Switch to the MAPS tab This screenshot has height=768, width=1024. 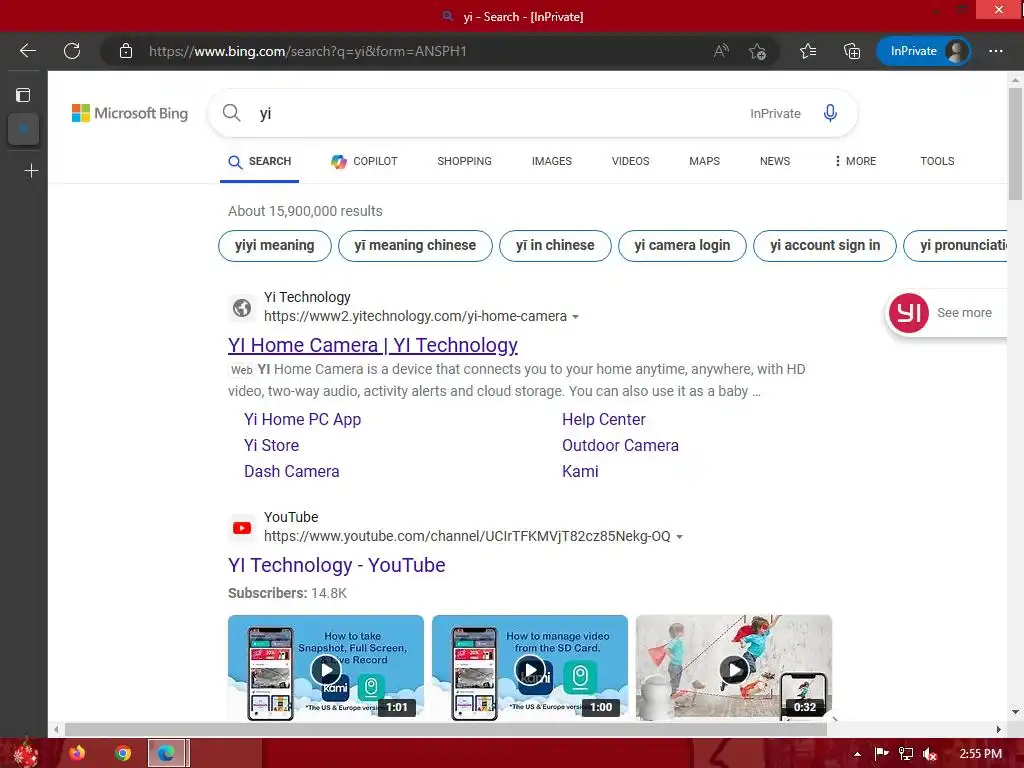point(704,161)
